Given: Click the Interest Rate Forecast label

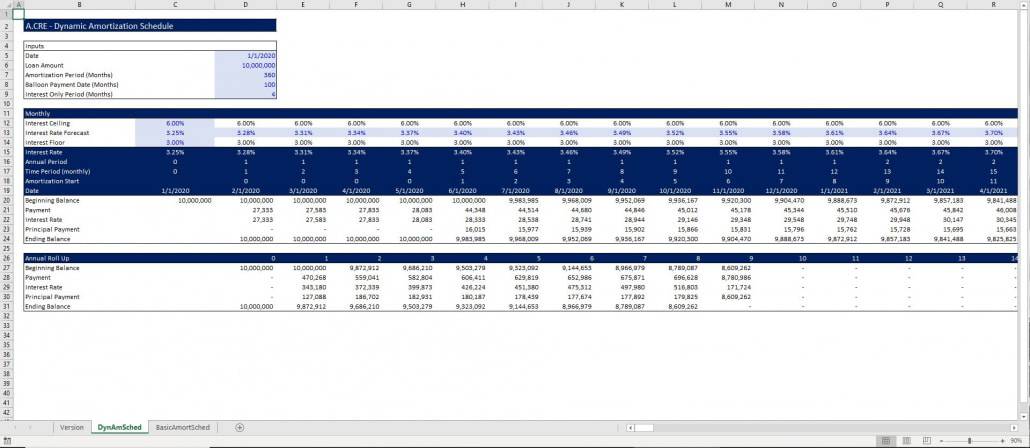Looking at the screenshot, I should tap(57, 133).
